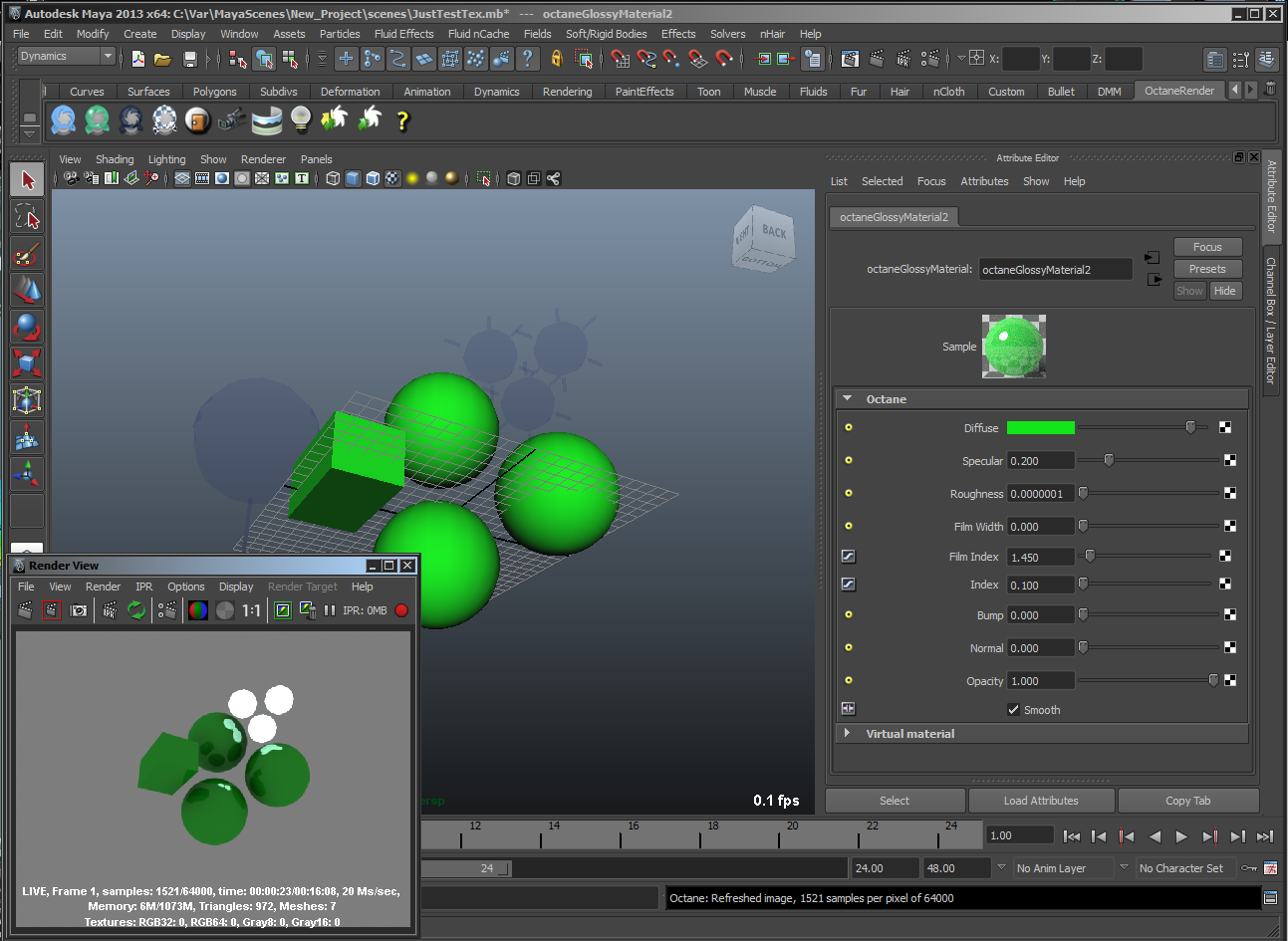1288x941 pixels.
Task: Open a scene with the folder icon
Action: pyautogui.click(x=162, y=59)
